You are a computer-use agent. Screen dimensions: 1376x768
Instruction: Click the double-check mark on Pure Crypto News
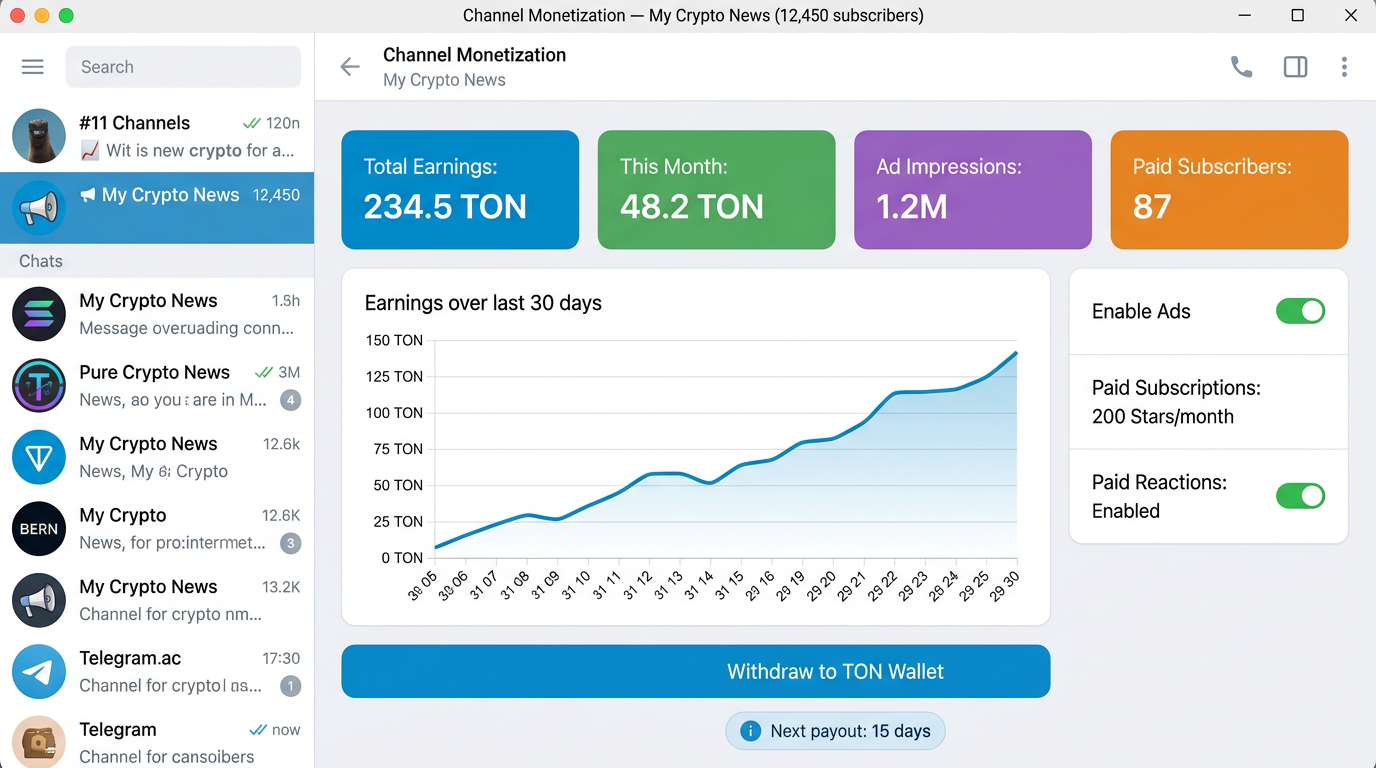(263, 372)
